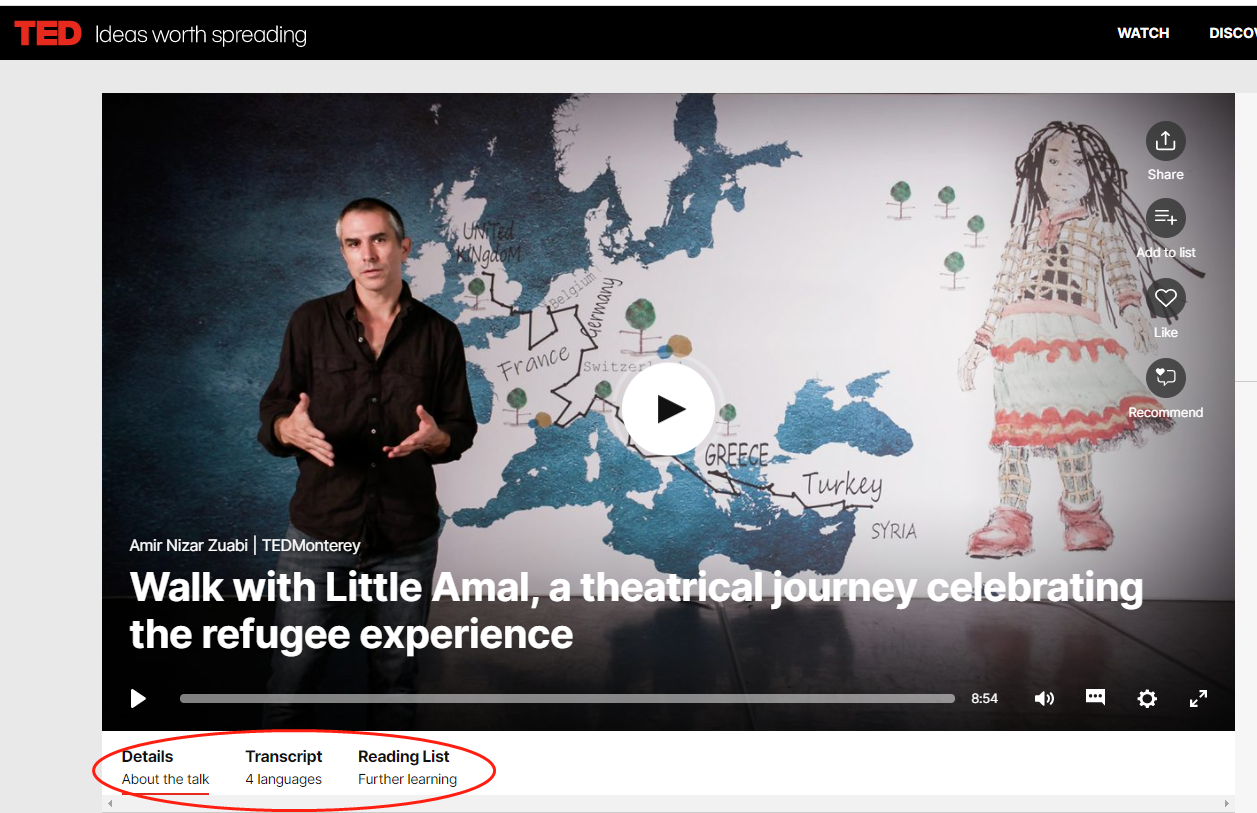This screenshot has height=813, width=1257.
Task: Play the video from the control bar
Action: 138,698
